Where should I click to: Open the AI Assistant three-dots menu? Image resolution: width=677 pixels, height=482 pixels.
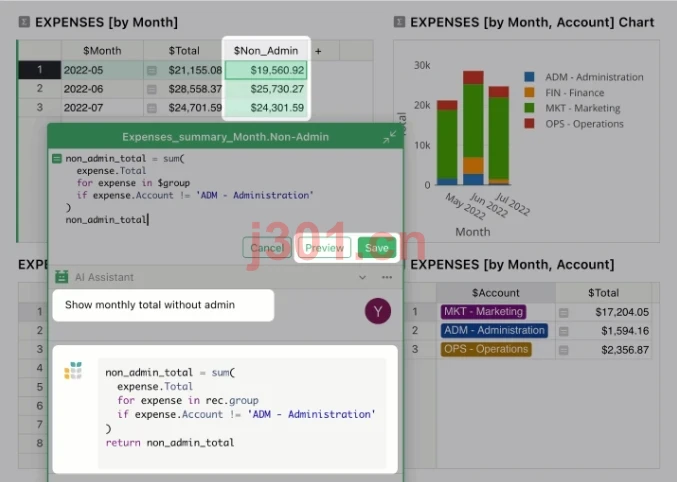[x=387, y=277]
